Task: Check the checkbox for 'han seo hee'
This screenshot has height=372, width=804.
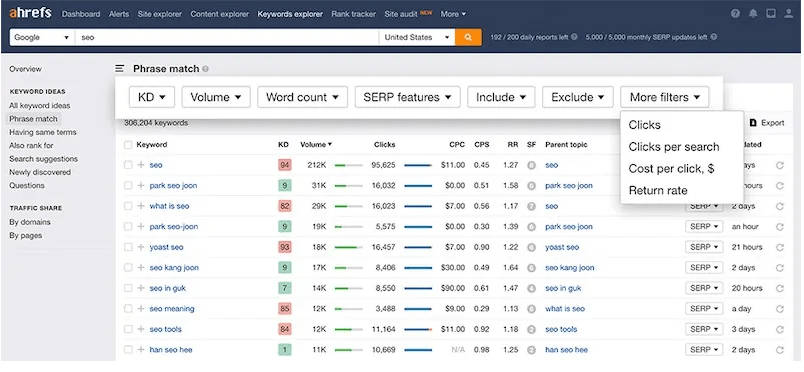Action: [128, 350]
